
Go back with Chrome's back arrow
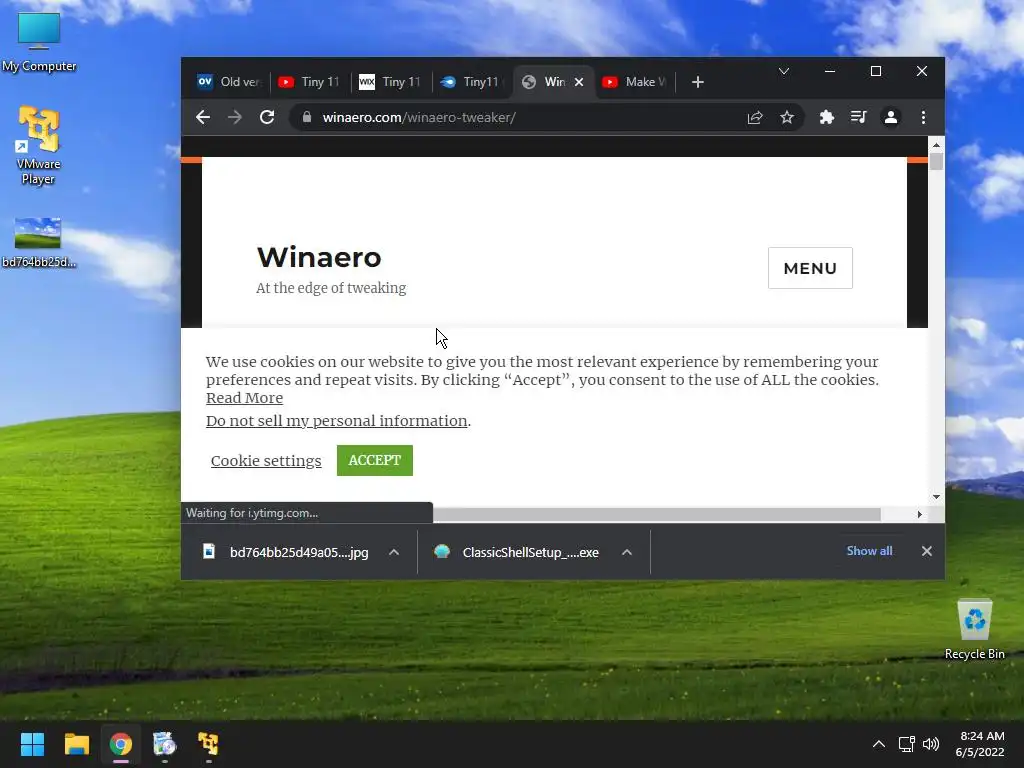(203, 118)
